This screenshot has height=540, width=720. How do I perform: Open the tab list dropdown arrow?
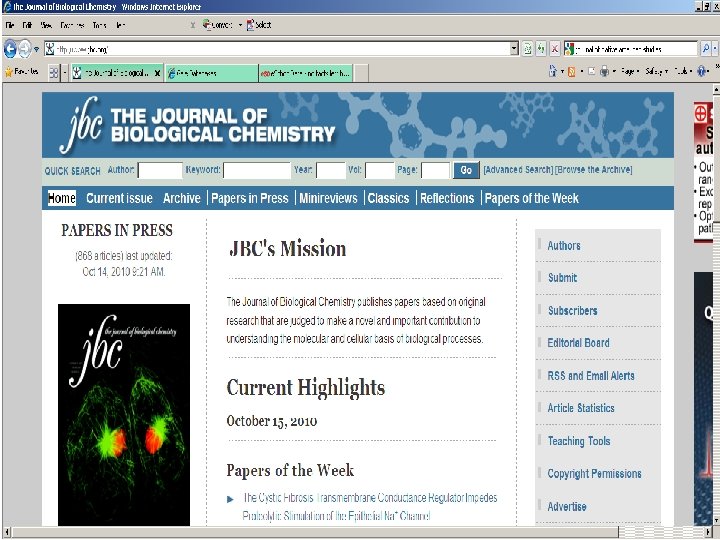tap(65, 73)
